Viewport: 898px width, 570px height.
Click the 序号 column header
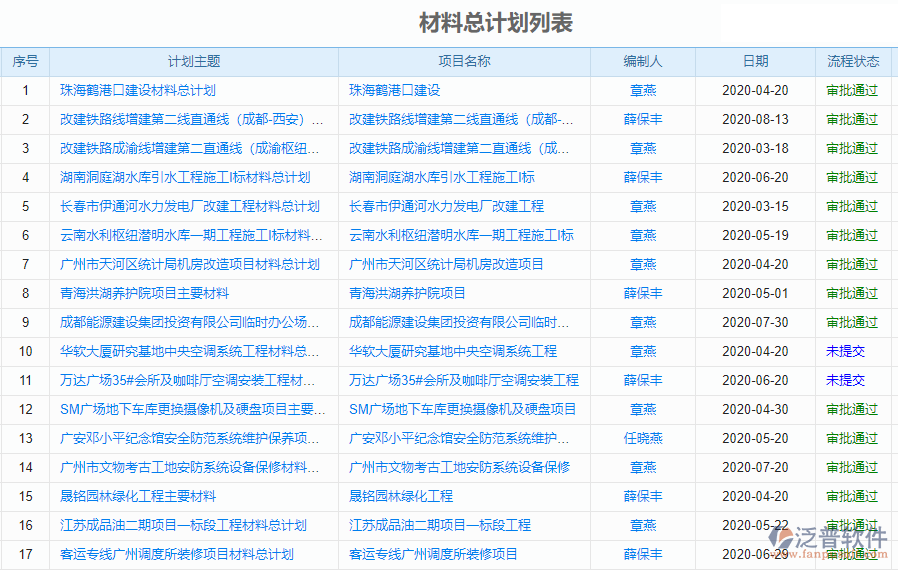click(x=25, y=61)
